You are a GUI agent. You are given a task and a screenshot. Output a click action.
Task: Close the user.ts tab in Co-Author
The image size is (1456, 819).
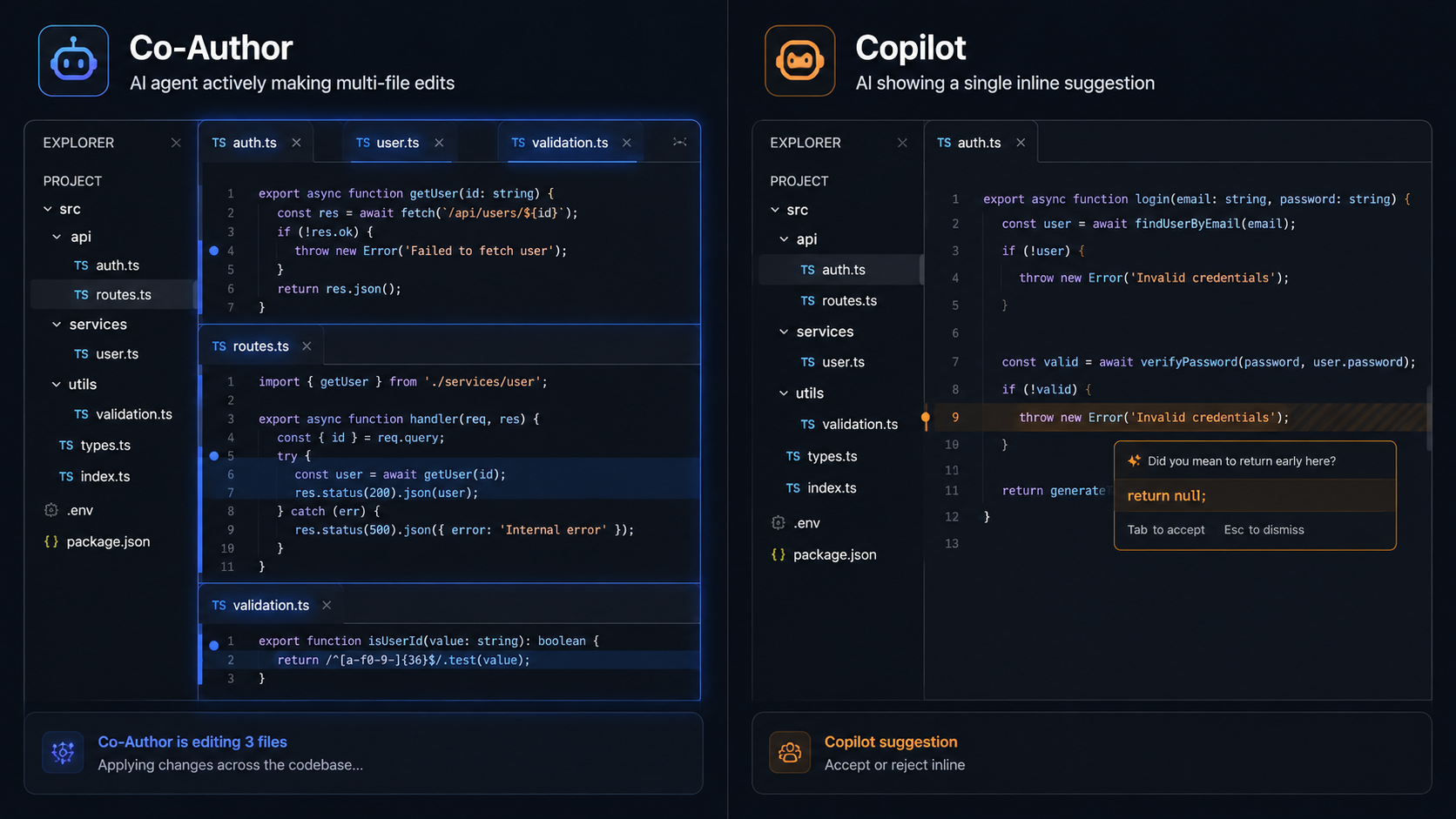click(439, 143)
